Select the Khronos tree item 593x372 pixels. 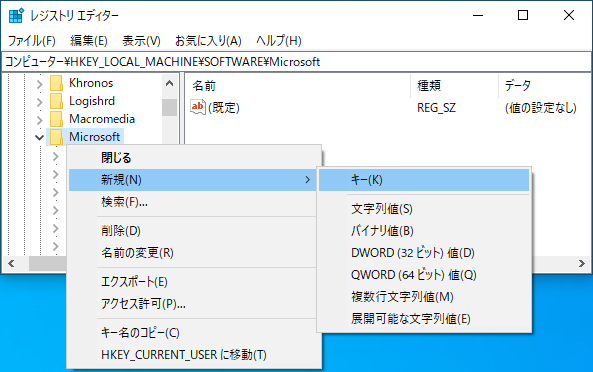click(91, 83)
